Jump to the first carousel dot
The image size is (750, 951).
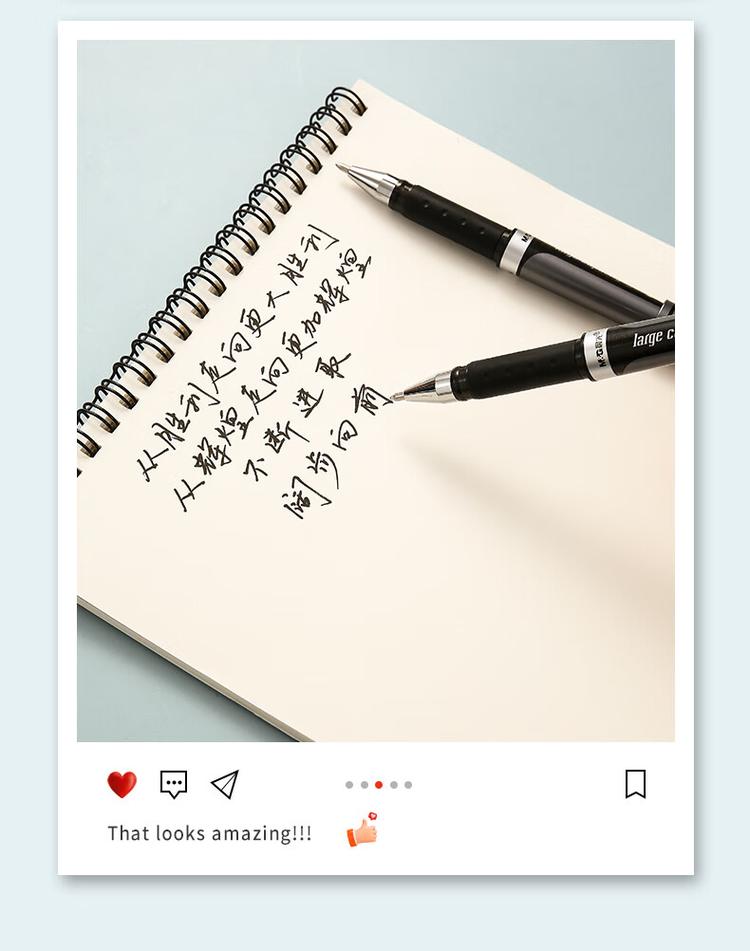pyautogui.click(x=349, y=785)
